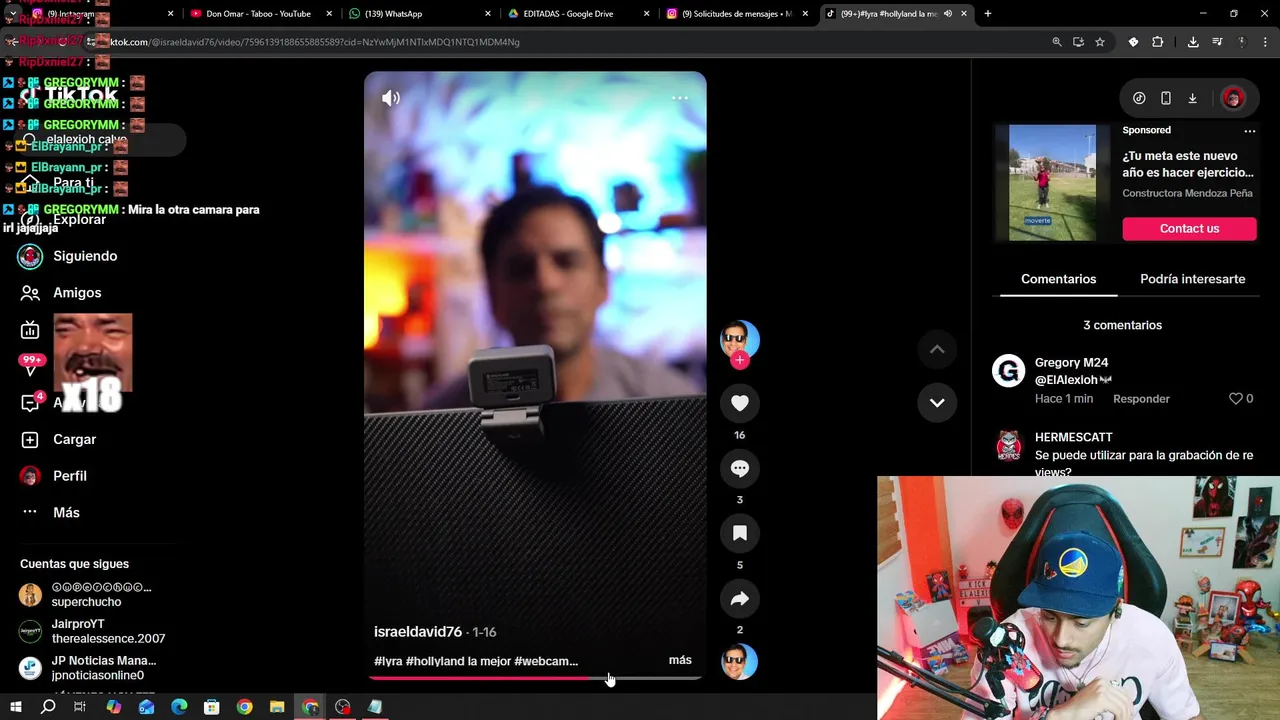Open Gregory M24's profile avatar
Image resolution: width=1280 pixels, height=720 pixels.
1009,371
